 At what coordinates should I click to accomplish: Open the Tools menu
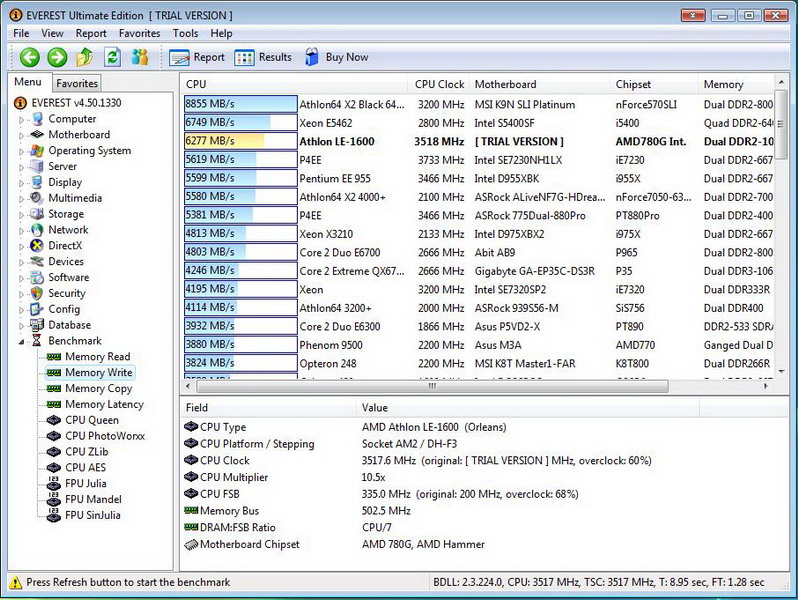(x=185, y=34)
